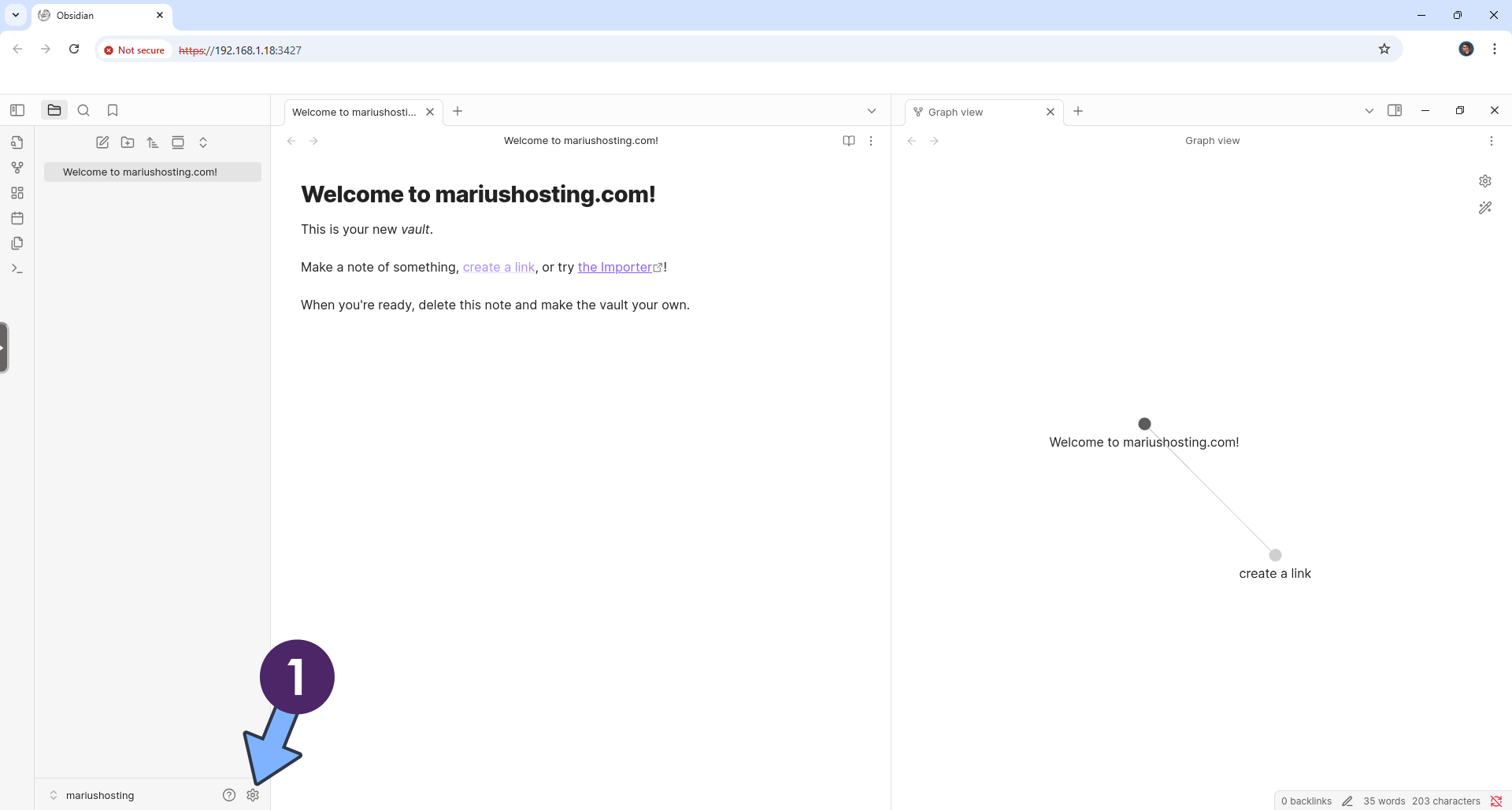The width and height of the screenshot is (1512, 810).
Task: Create new canvas ribbon icon
Action: point(17,193)
